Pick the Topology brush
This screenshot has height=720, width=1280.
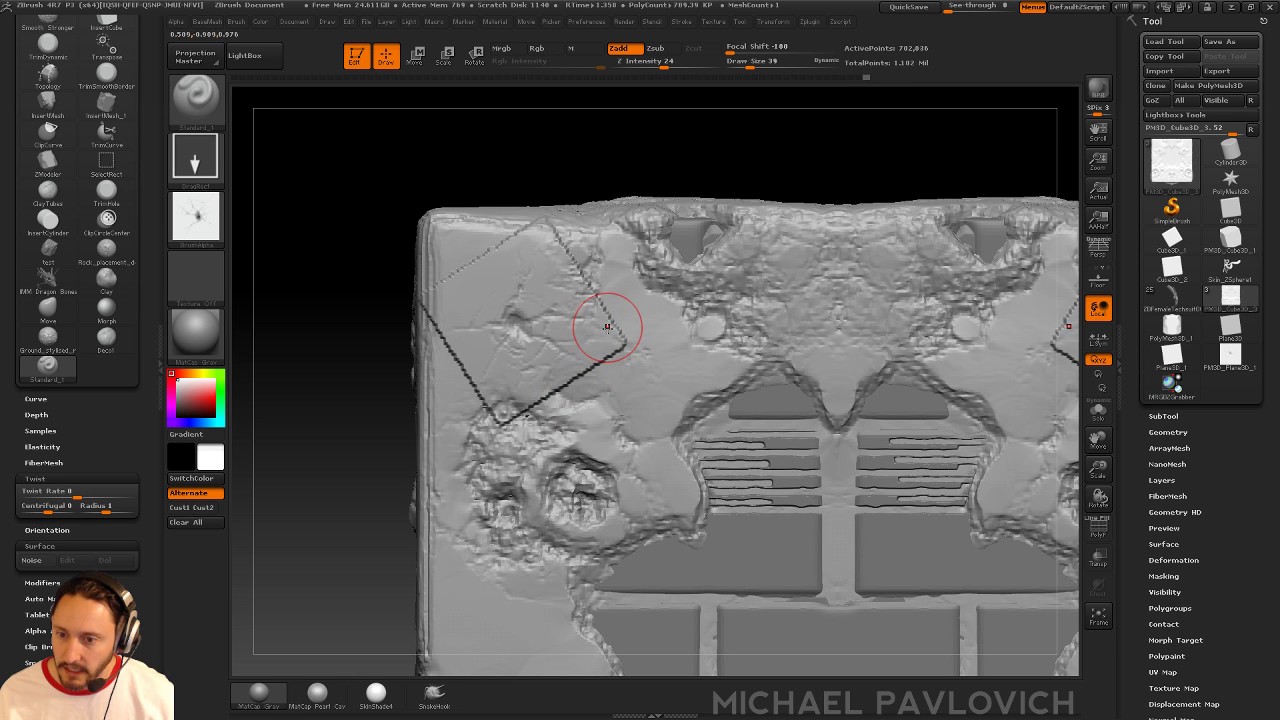point(47,77)
